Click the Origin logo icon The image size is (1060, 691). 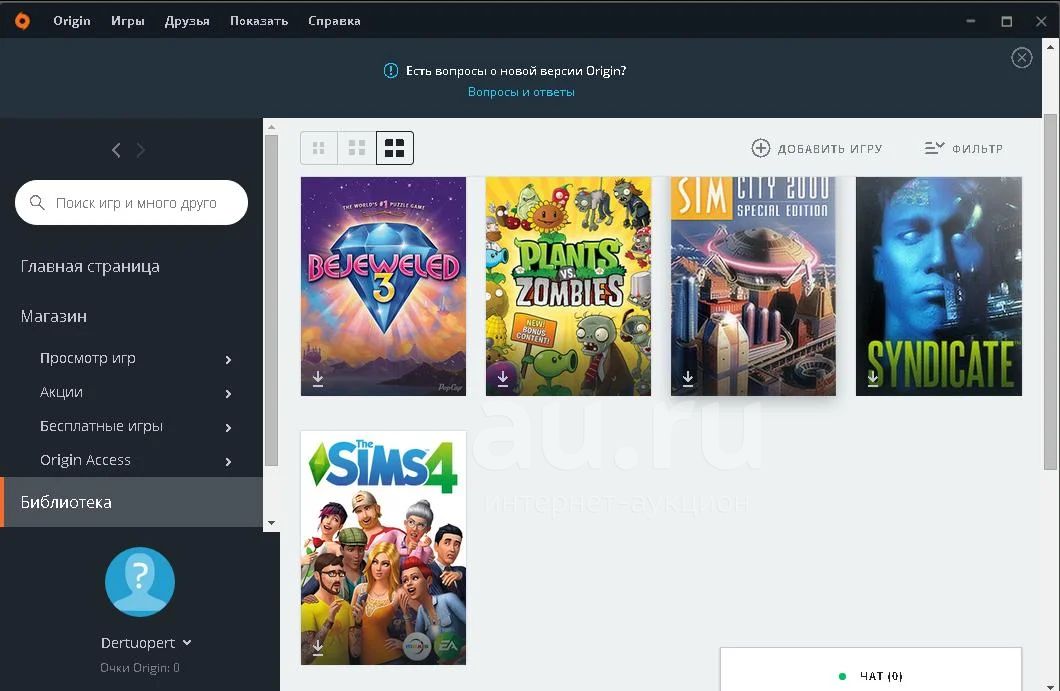tap(22, 21)
